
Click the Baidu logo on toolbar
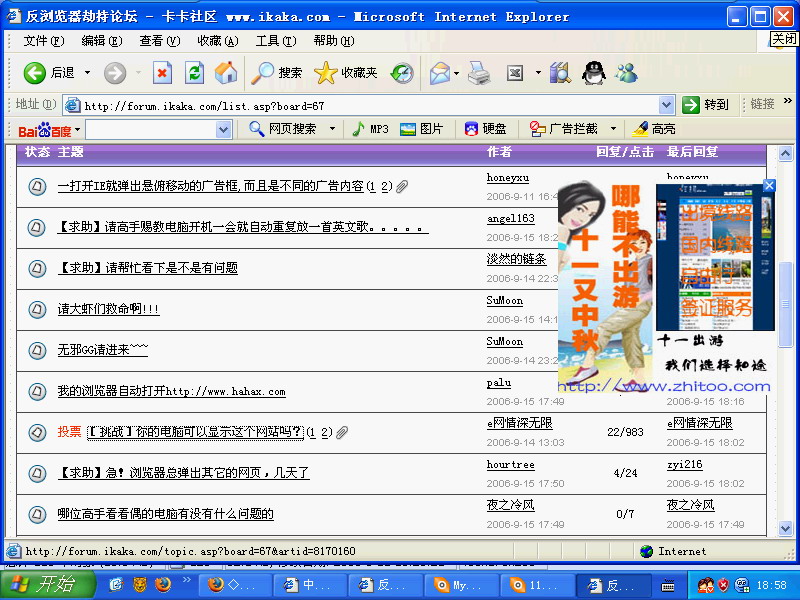coord(44,131)
